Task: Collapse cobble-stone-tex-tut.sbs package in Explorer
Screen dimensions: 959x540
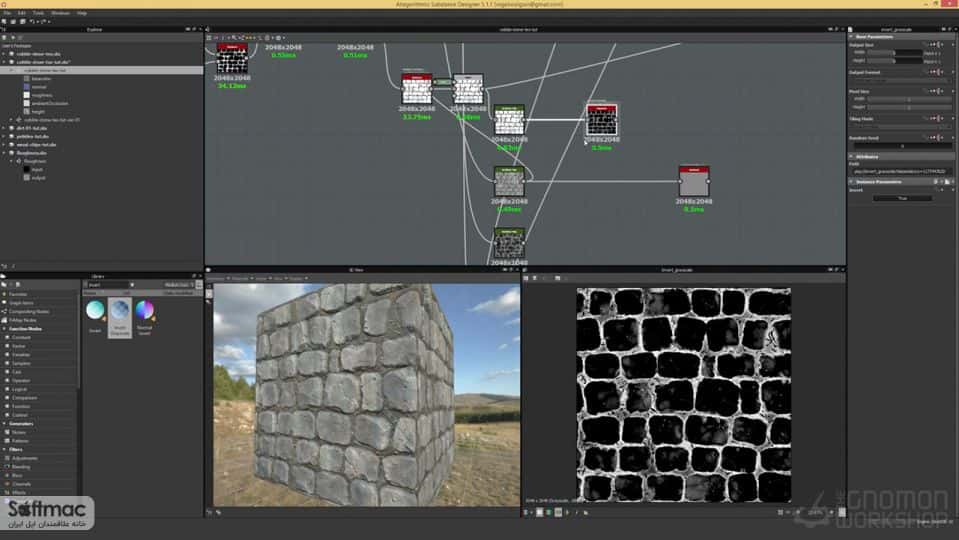Action: (x=4, y=62)
